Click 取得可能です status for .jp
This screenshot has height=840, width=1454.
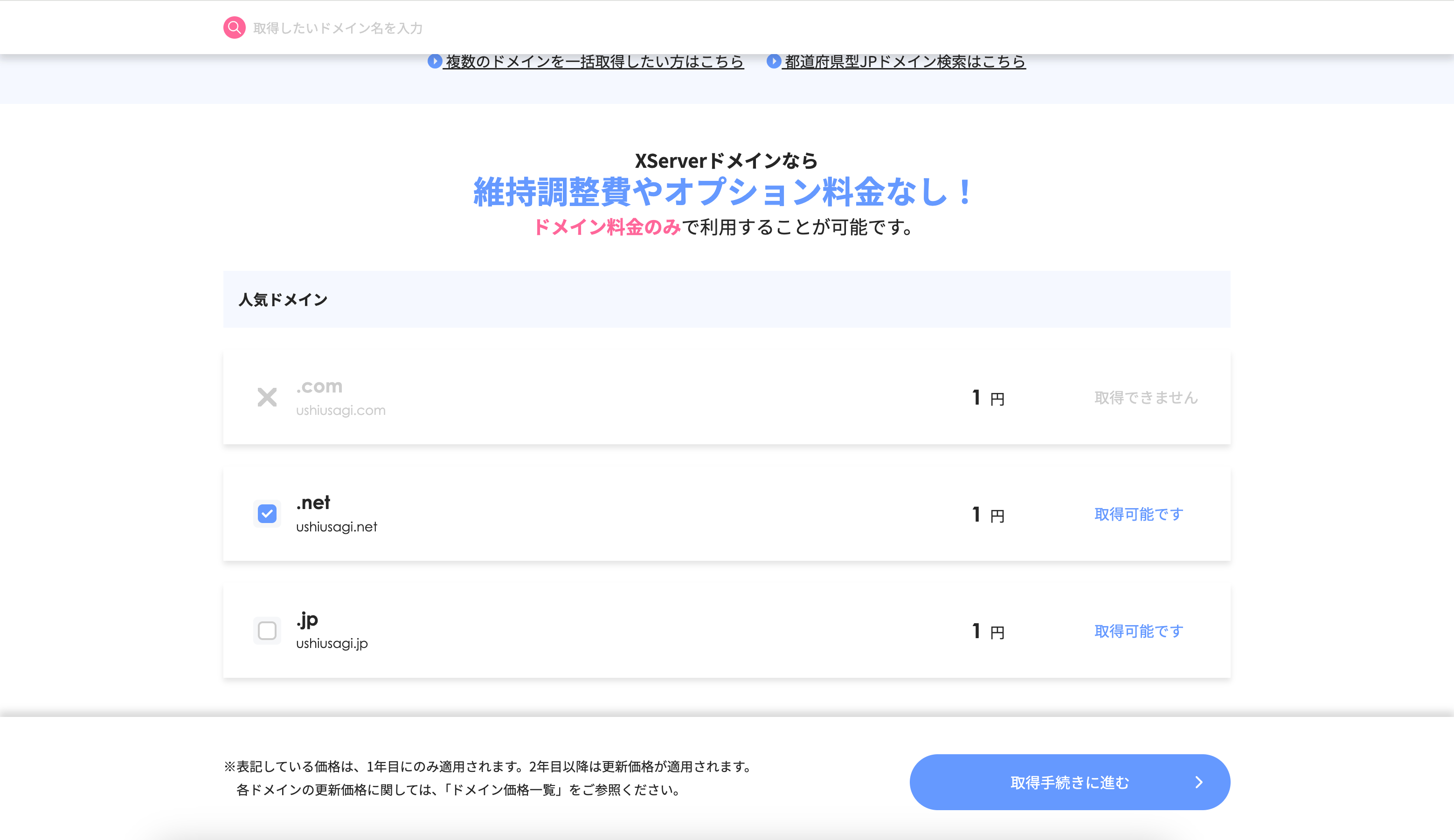coord(1138,631)
